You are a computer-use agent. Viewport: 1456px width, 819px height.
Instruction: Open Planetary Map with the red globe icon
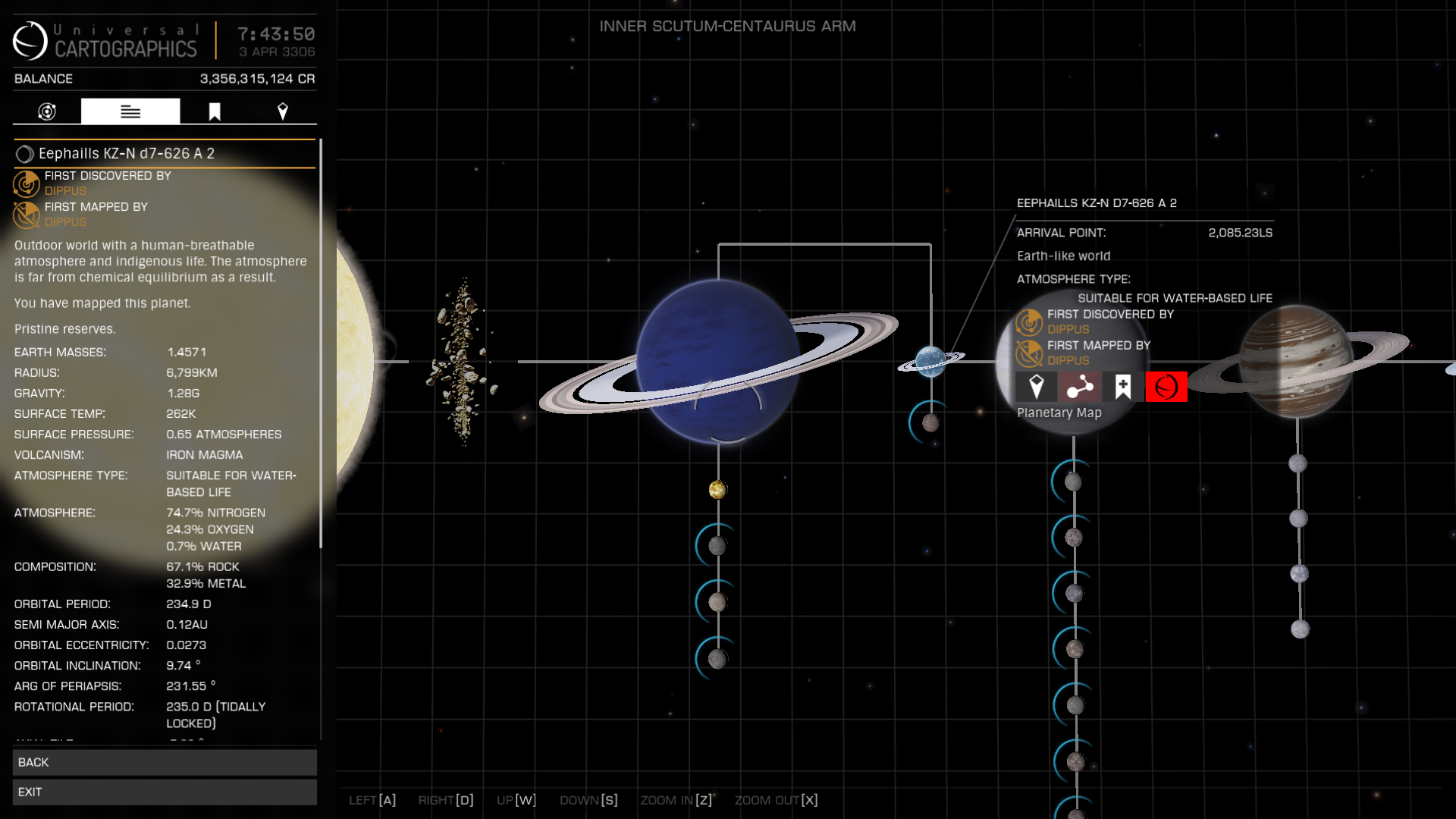(x=1166, y=387)
